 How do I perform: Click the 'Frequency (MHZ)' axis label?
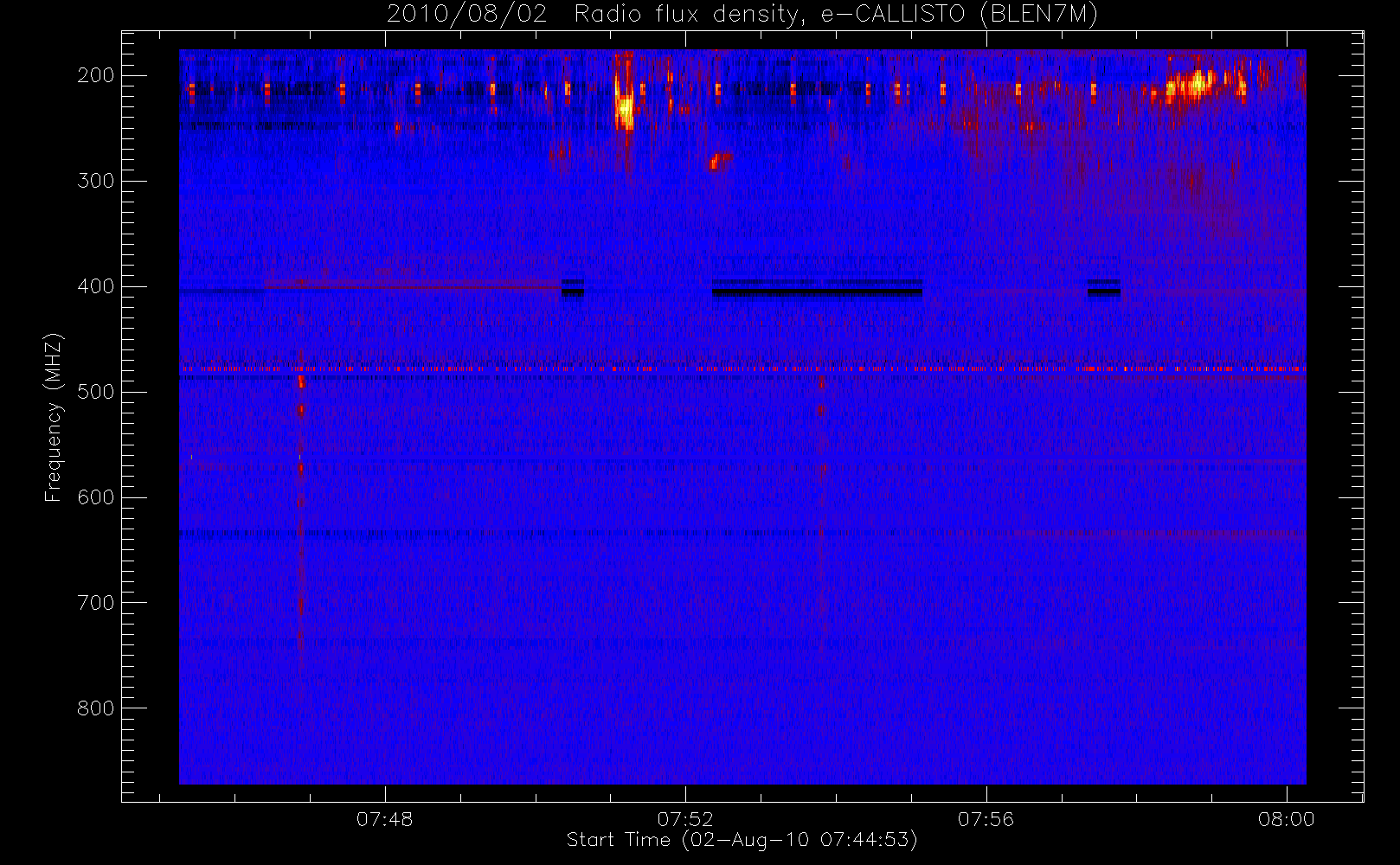(x=54, y=417)
